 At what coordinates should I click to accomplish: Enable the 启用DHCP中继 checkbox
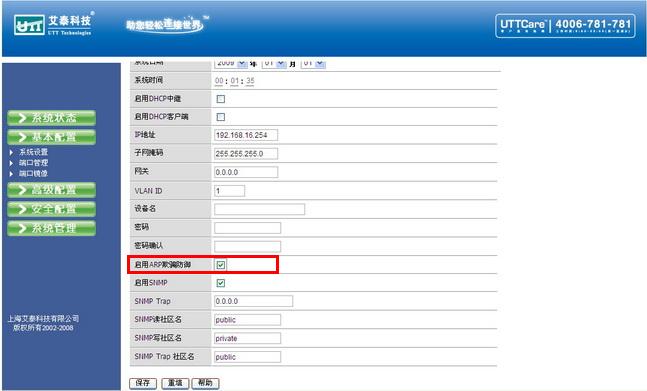221,99
